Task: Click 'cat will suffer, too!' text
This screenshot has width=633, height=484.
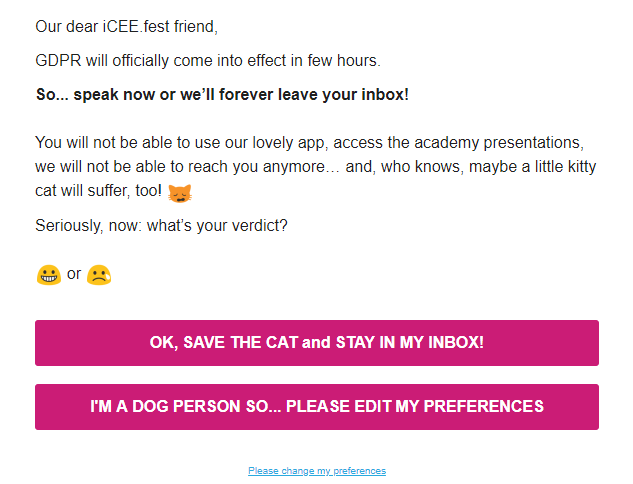Action: [x=99, y=191]
